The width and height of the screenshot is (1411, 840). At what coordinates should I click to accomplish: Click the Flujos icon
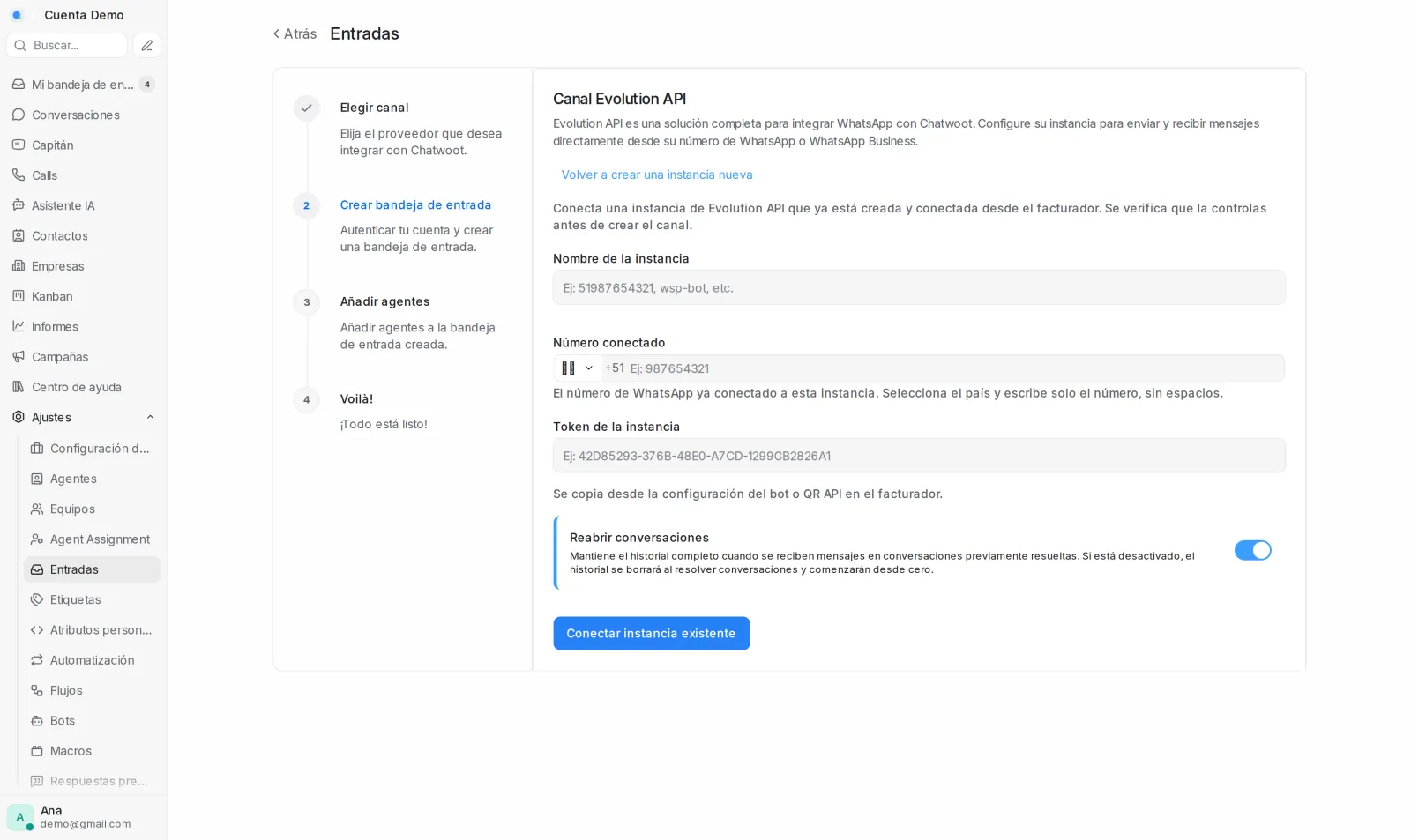pos(37,690)
